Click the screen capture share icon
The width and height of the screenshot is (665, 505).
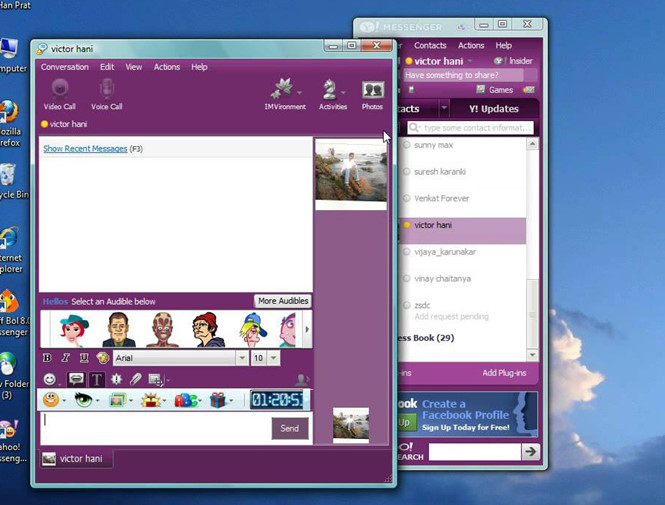[155, 379]
